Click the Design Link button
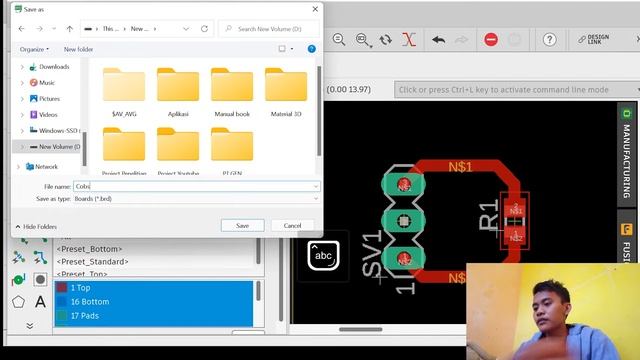 (593, 40)
